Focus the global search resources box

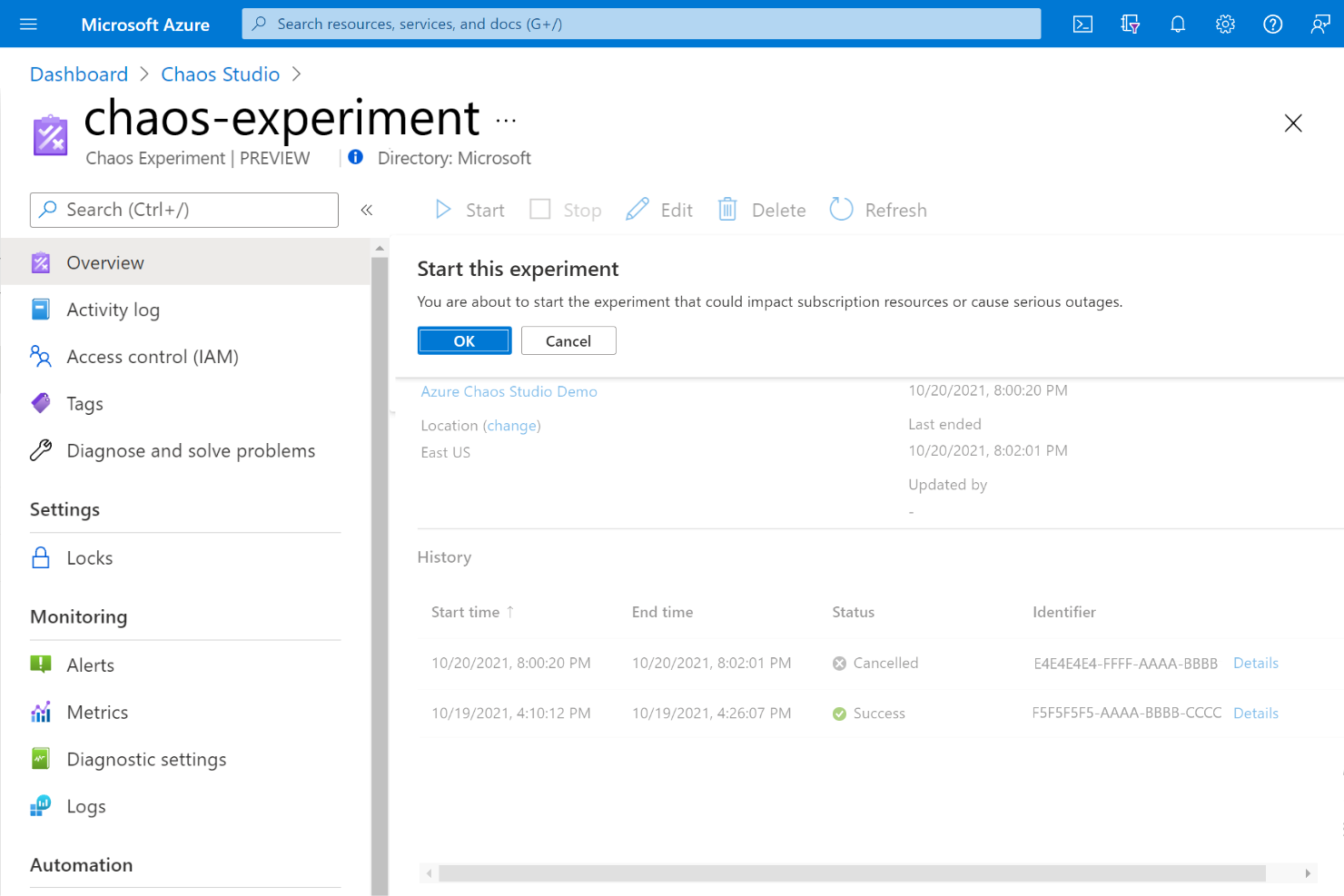pos(641,24)
